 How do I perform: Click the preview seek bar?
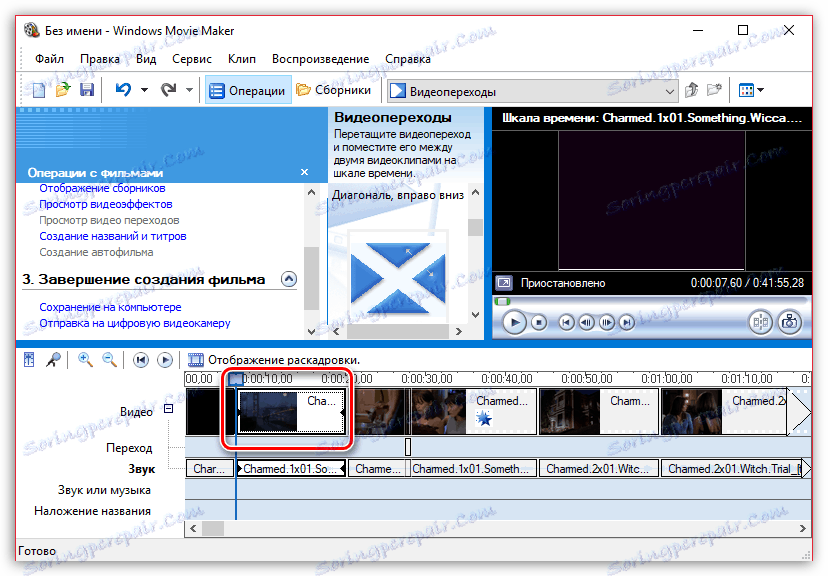click(651, 301)
